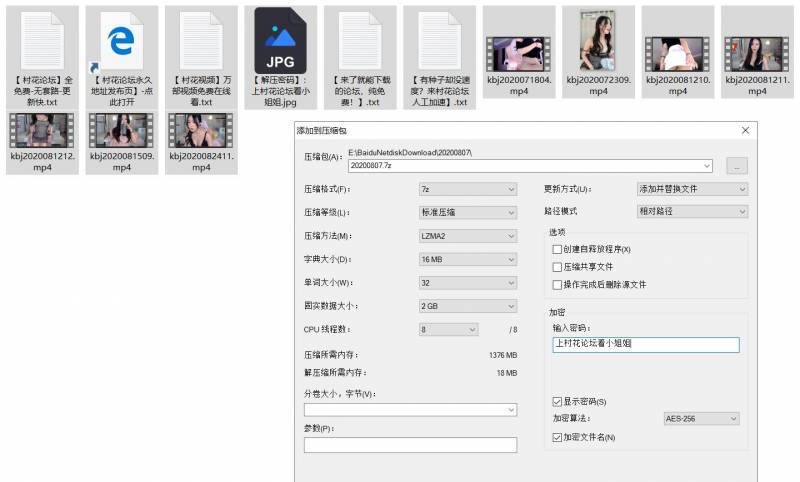Select video kbj2020071804.mp4
800x482 pixels.
(519, 54)
